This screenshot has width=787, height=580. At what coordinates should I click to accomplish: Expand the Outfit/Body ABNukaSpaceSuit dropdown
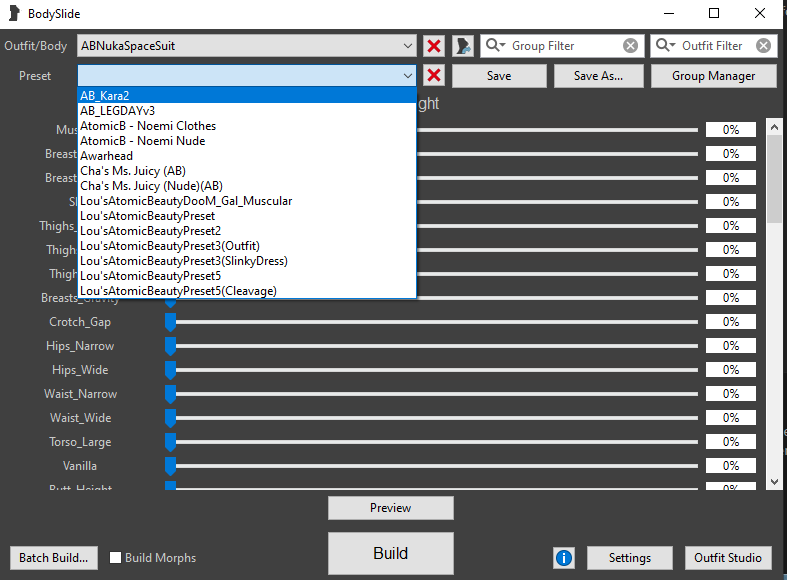click(x=246, y=46)
